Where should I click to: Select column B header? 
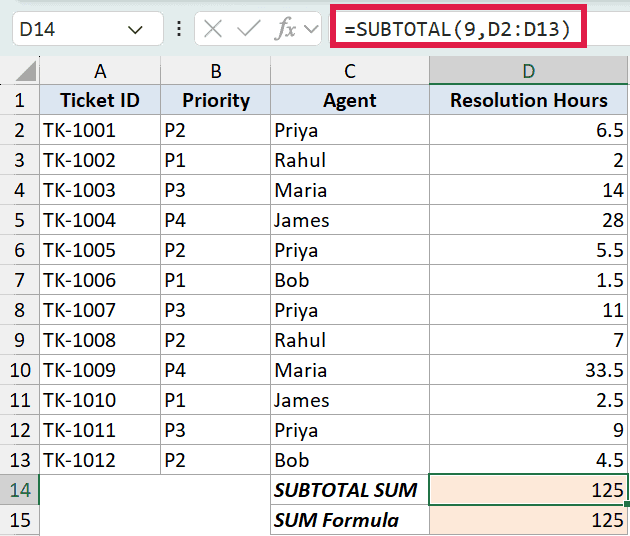216,71
